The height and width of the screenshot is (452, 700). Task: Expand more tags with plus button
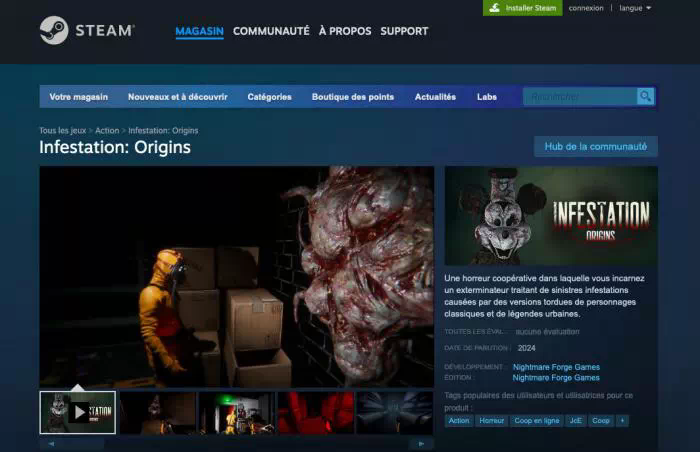click(622, 421)
